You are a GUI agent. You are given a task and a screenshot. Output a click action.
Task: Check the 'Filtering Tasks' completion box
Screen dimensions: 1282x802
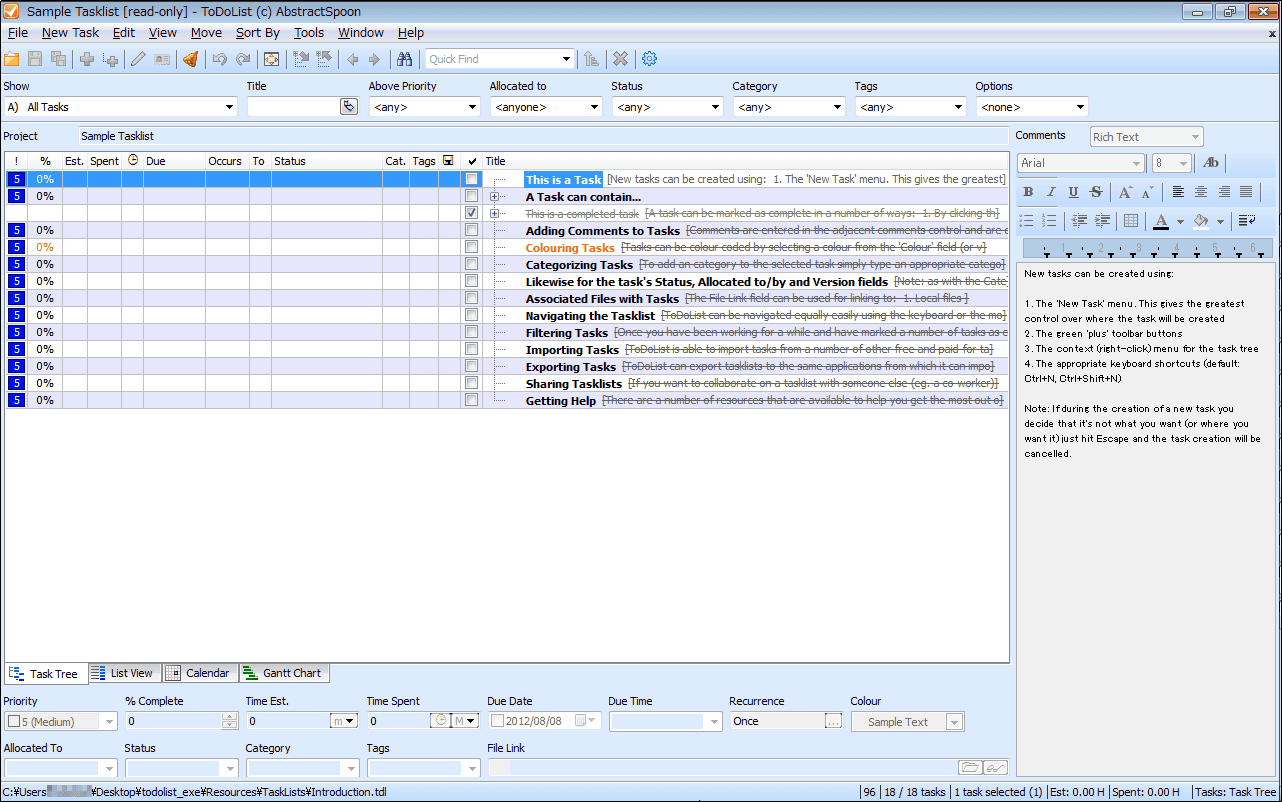coord(471,332)
